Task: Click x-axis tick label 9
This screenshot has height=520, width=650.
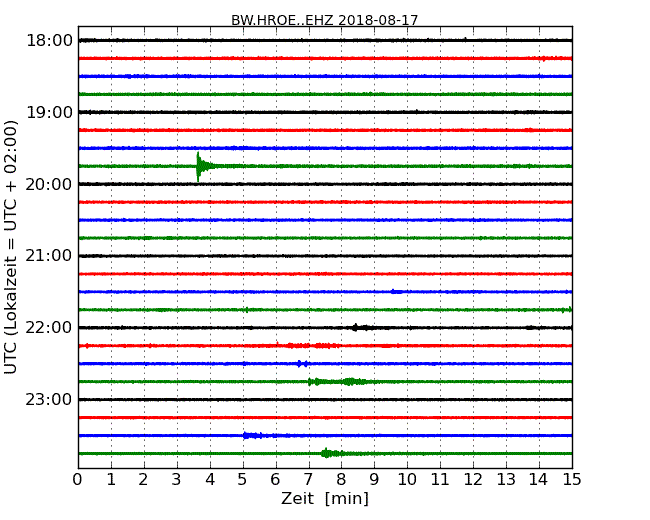Action: [374, 480]
